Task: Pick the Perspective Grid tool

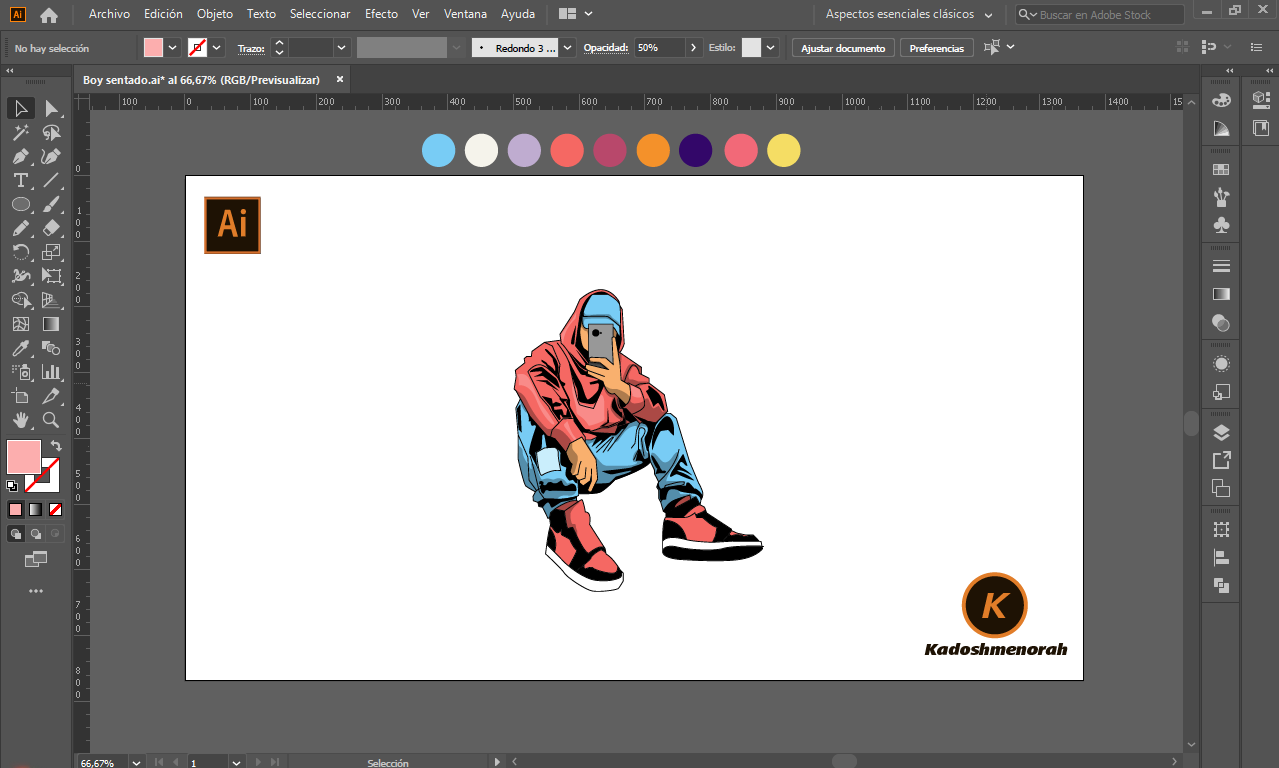Action: tap(51, 300)
